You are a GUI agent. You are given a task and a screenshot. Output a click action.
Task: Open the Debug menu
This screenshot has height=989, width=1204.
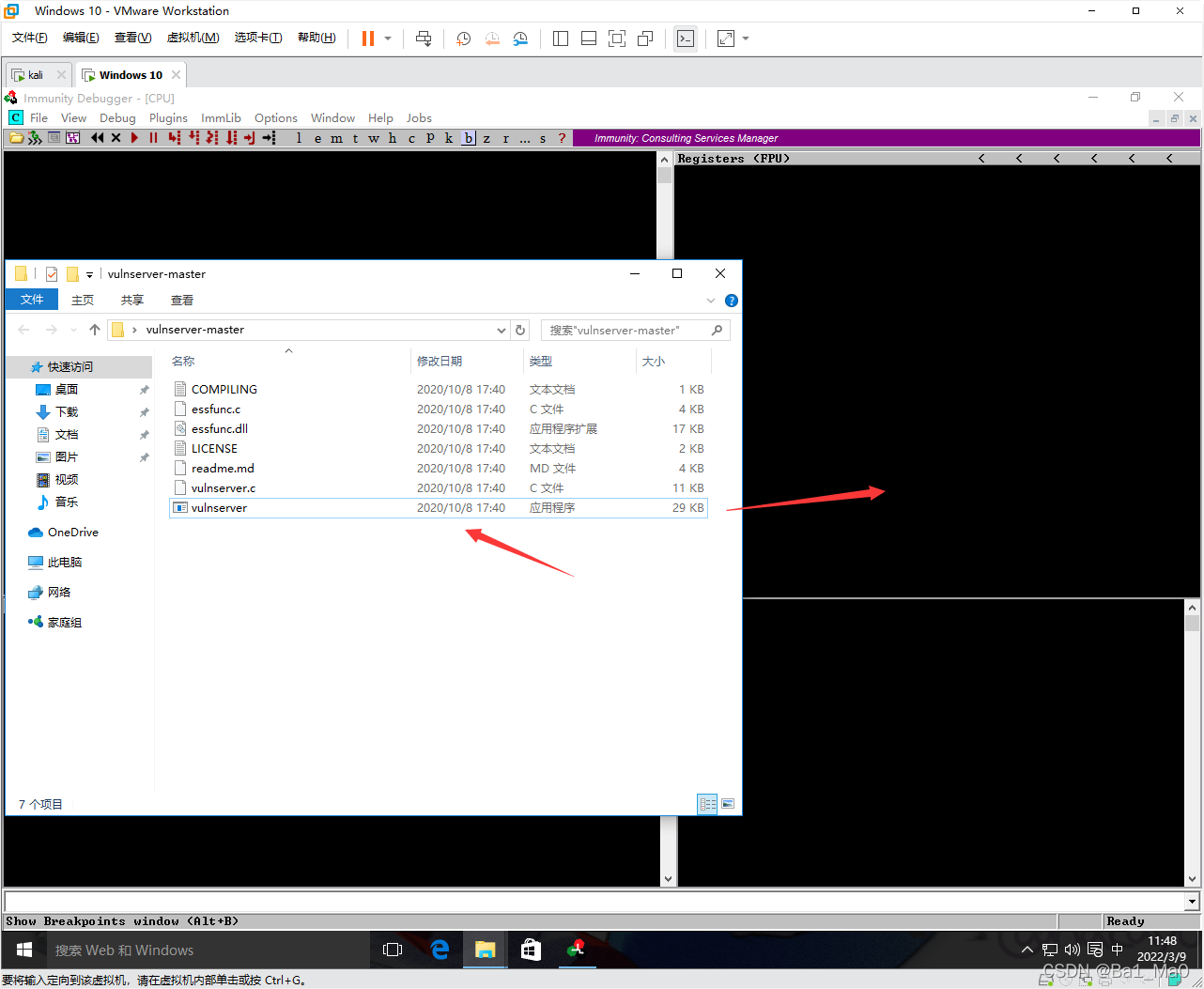point(117,117)
